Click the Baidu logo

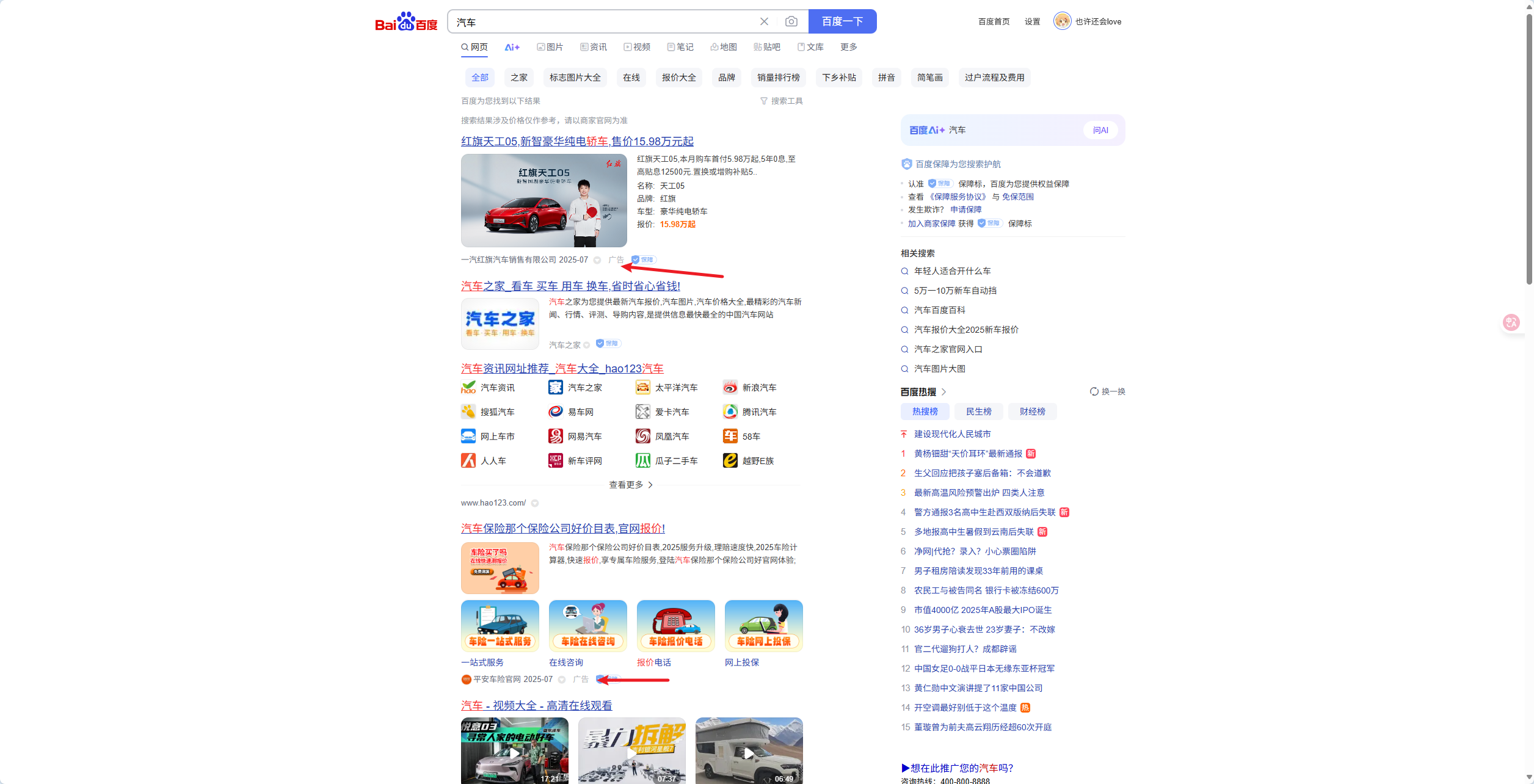tap(406, 22)
